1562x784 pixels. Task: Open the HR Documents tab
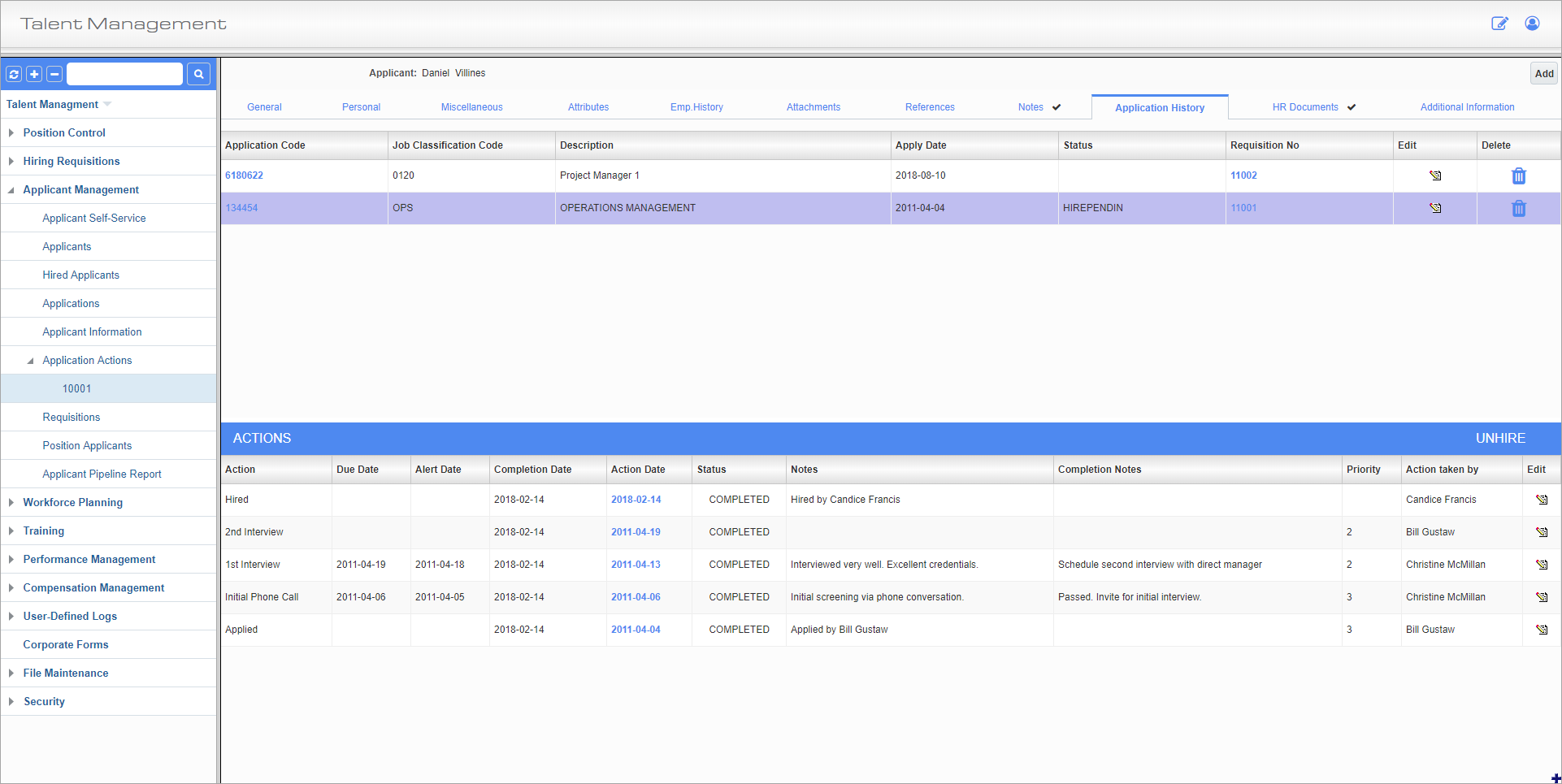(1304, 107)
